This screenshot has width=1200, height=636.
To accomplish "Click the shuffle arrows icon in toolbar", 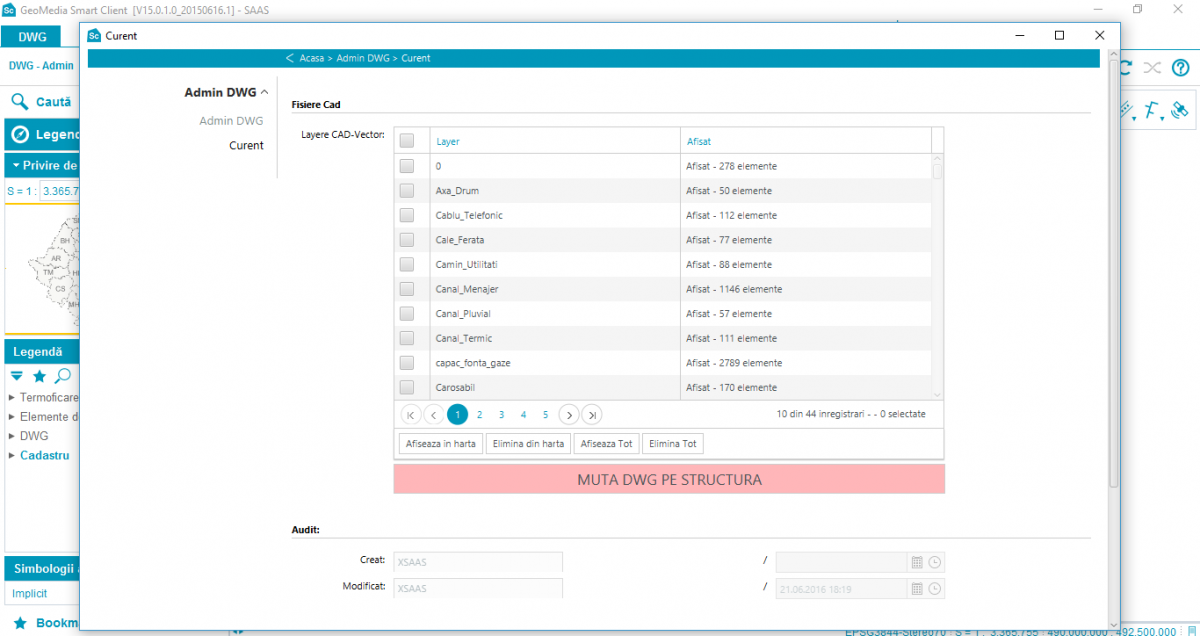I will tap(1152, 68).
